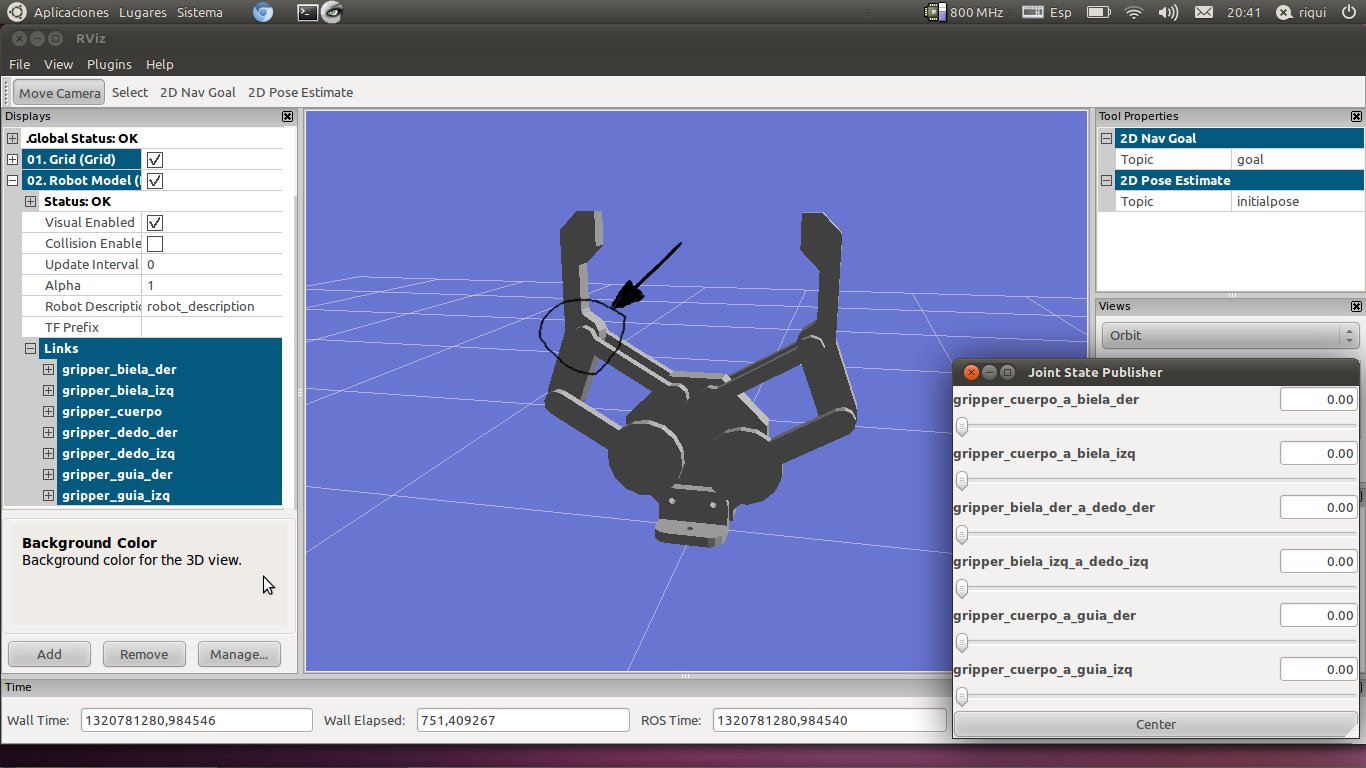Expand the .Global Status: OK row
The height and width of the screenshot is (768, 1366).
(x=13, y=138)
